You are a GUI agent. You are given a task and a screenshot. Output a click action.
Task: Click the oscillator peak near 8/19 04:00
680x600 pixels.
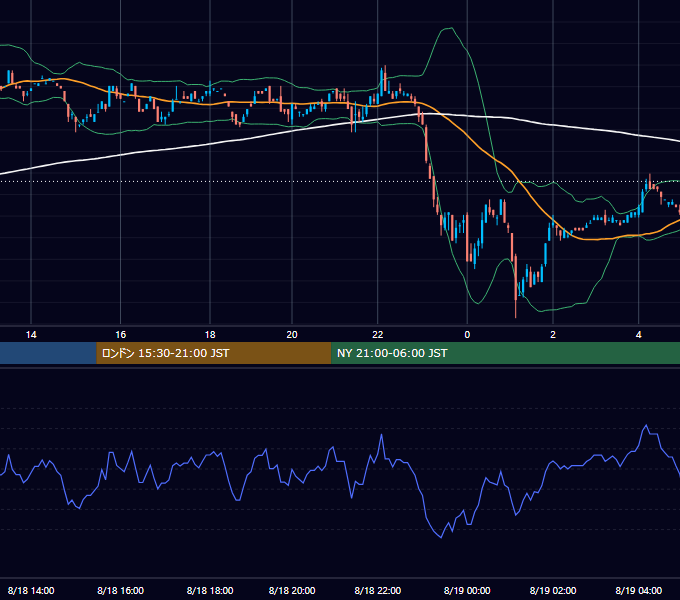646,426
